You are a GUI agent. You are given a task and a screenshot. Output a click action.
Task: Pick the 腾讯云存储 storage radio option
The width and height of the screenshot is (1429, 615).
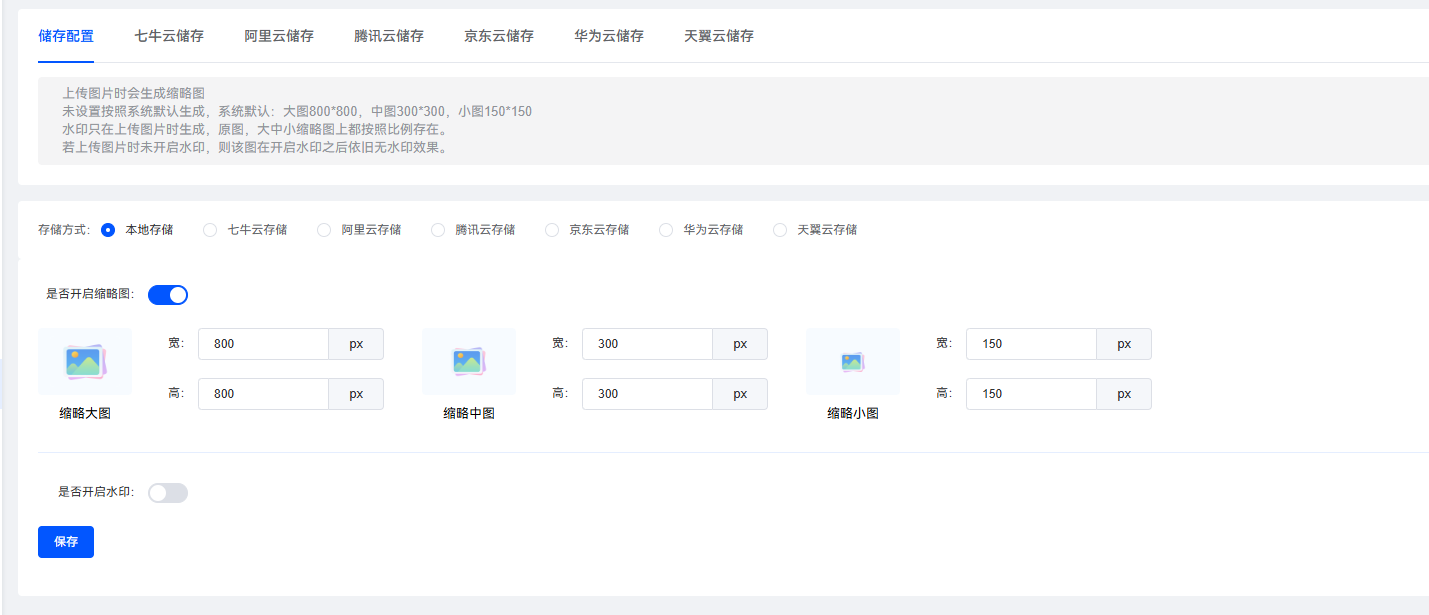438,230
